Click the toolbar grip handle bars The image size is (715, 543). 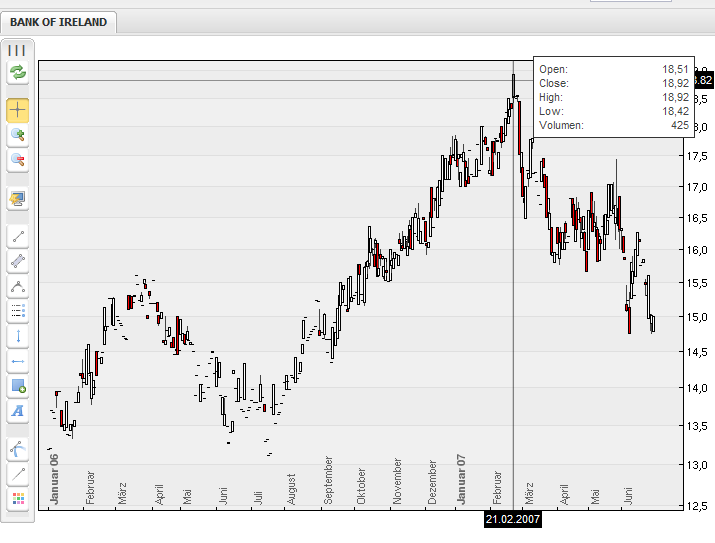coord(17,50)
